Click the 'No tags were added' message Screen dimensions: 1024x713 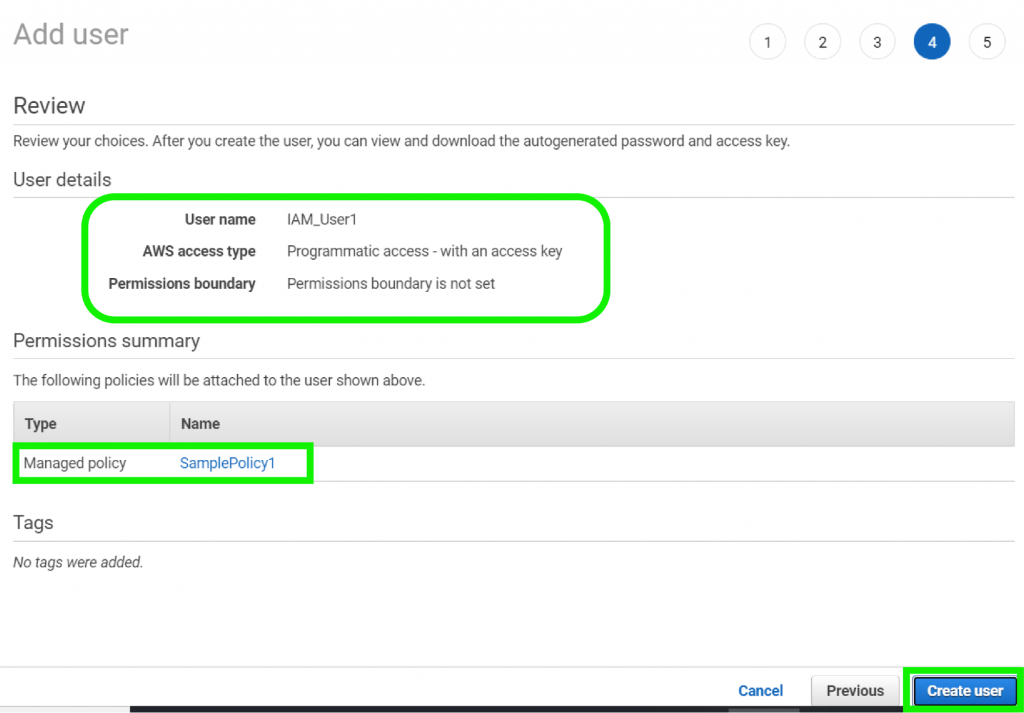click(78, 563)
